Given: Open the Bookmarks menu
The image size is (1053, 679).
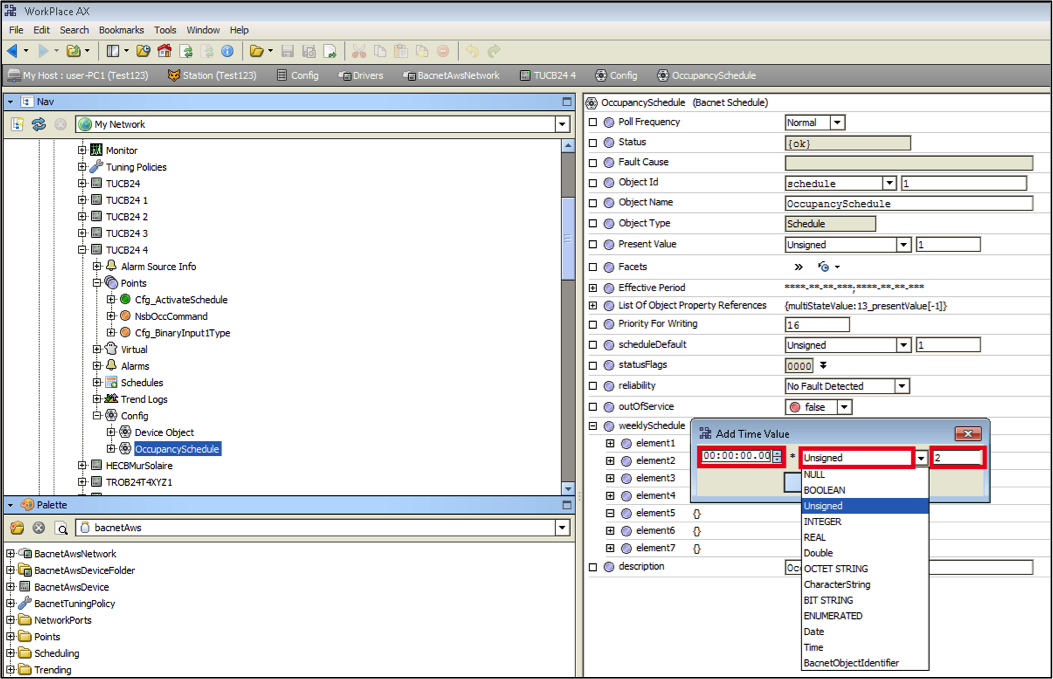Looking at the screenshot, I should [x=121, y=30].
